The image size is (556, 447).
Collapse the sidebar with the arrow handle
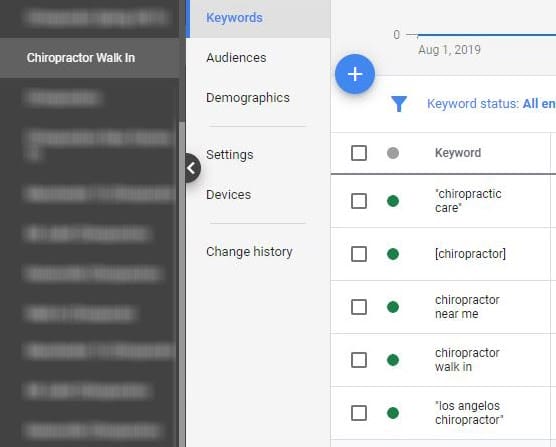pyautogui.click(x=192, y=168)
